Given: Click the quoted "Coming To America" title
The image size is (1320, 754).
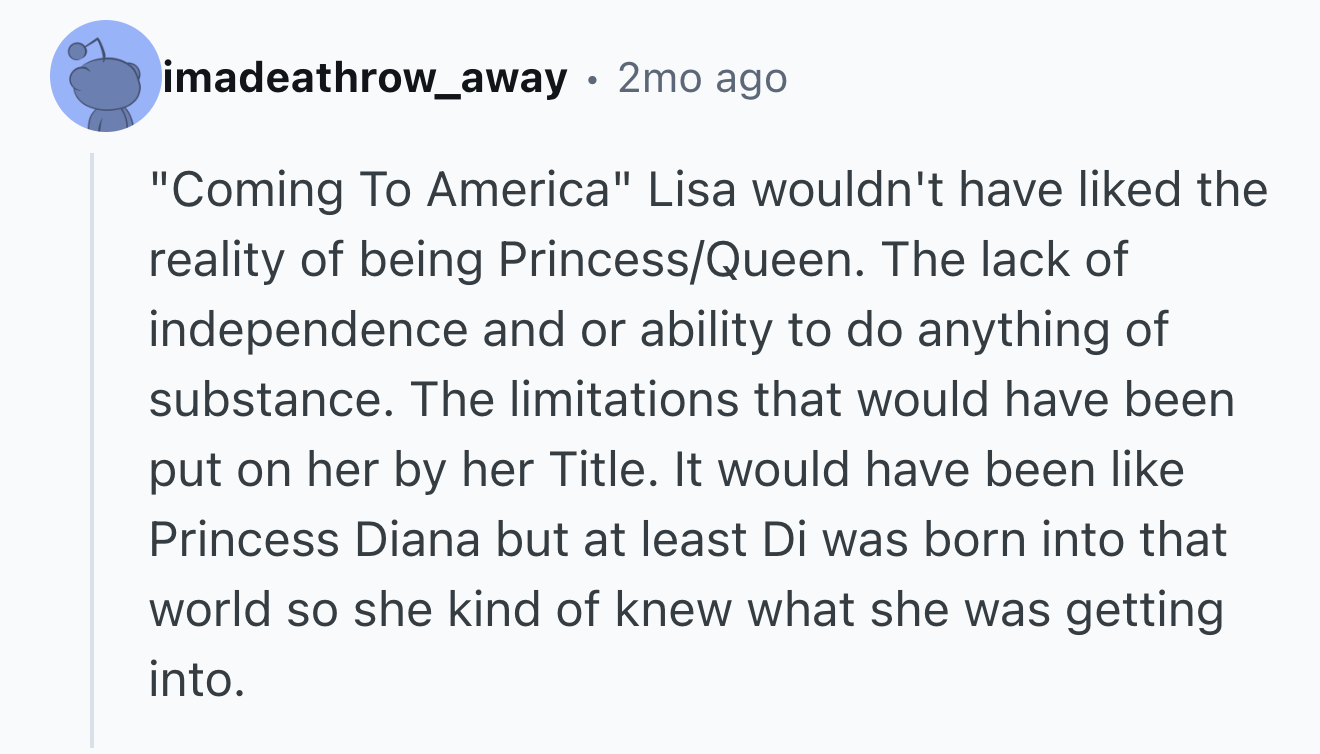Looking at the screenshot, I should [x=393, y=190].
